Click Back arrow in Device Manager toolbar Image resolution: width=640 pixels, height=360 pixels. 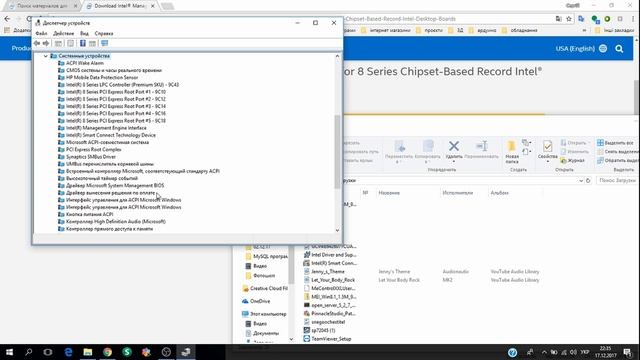(x=37, y=43)
